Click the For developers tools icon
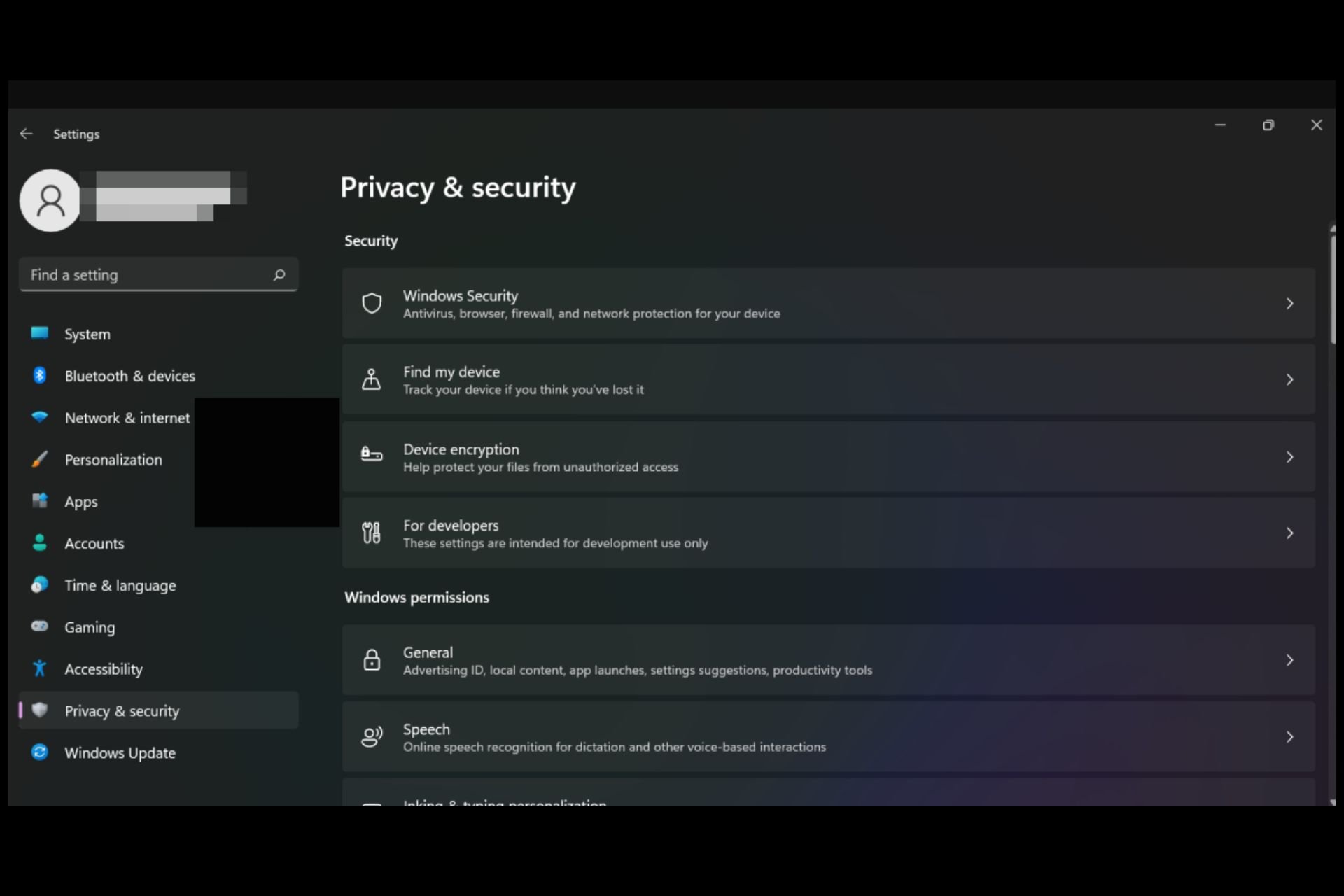The image size is (1344, 896). point(372,533)
